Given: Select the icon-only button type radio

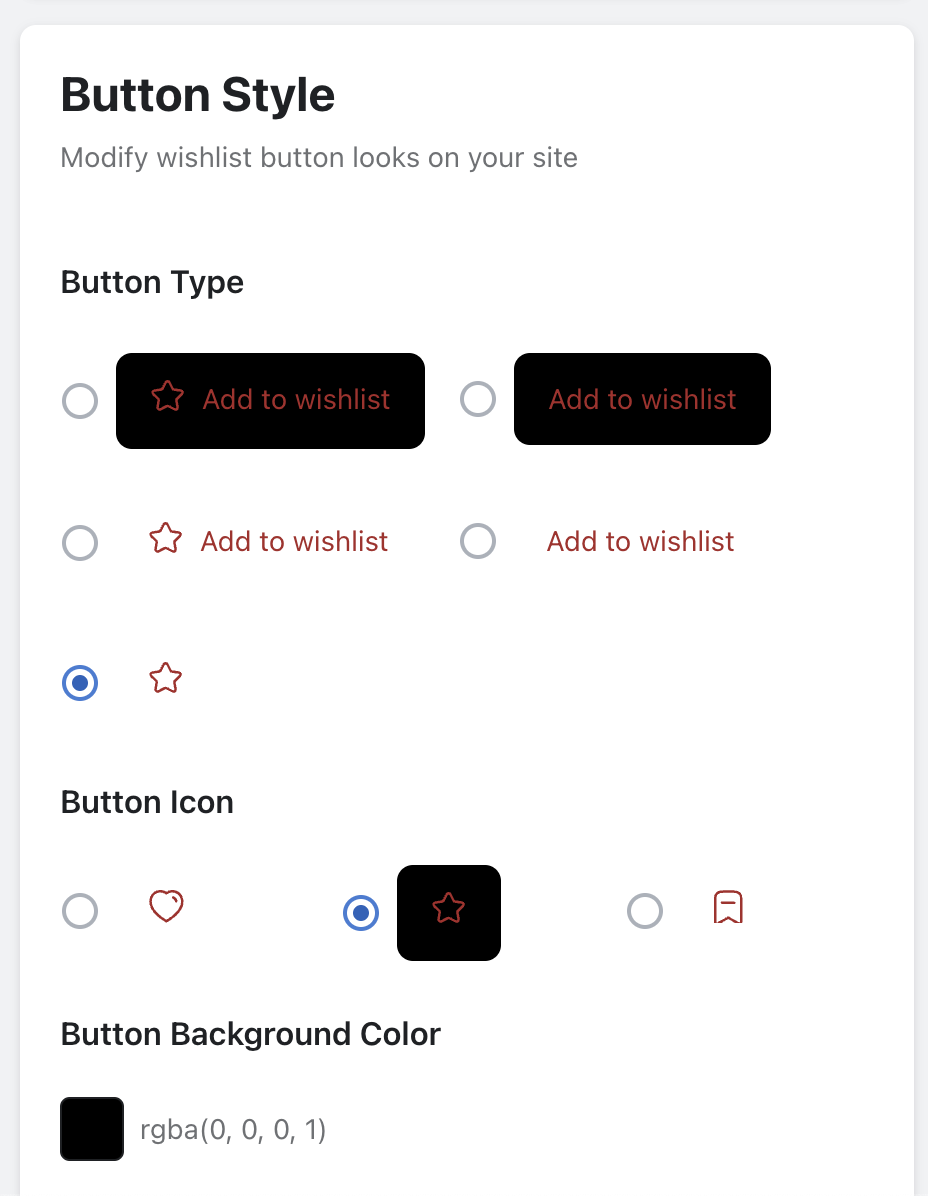Looking at the screenshot, I should point(80,683).
